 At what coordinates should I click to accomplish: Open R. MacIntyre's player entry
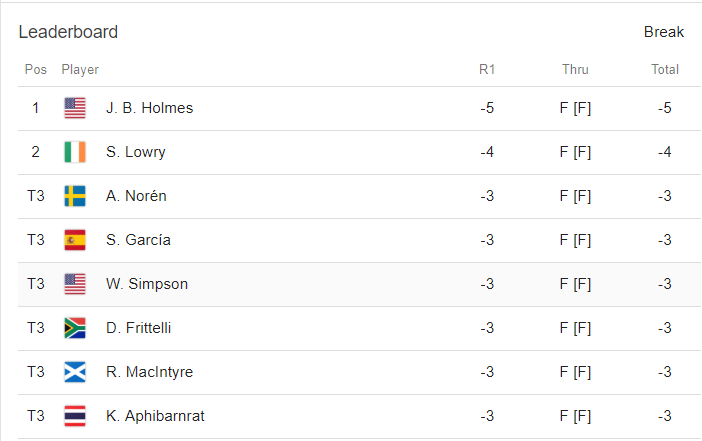[149, 372]
